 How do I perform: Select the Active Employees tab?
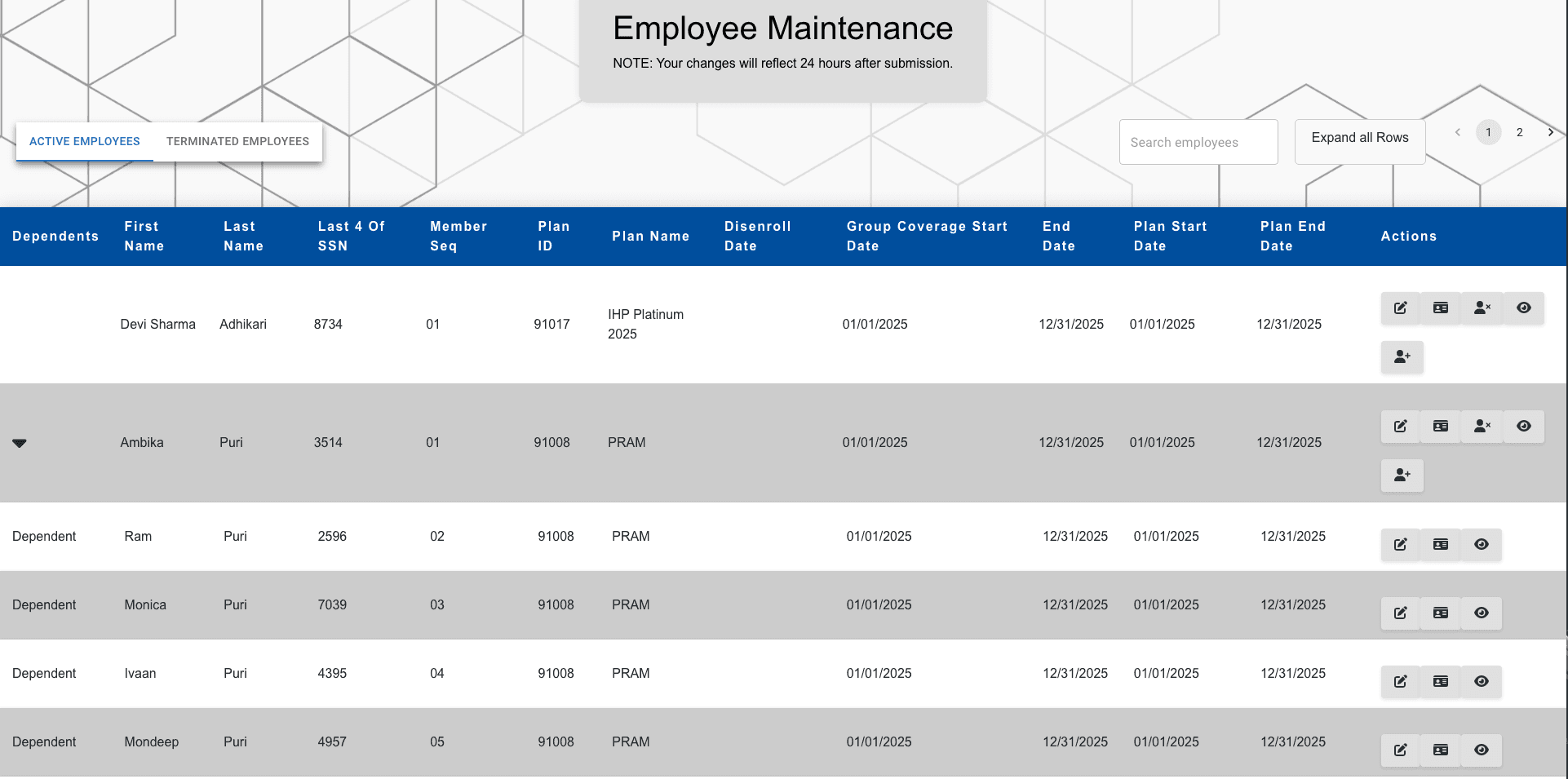click(84, 141)
